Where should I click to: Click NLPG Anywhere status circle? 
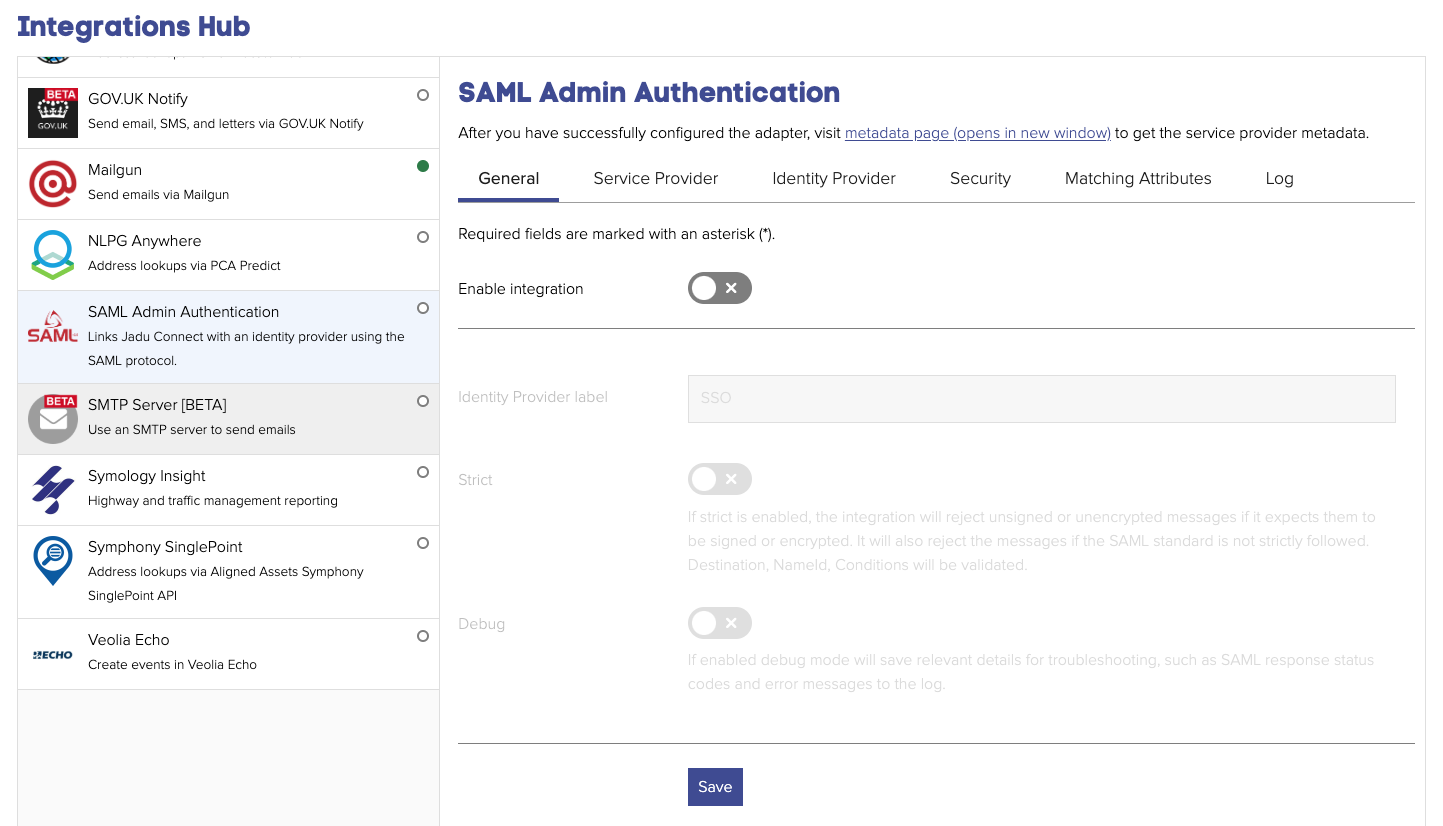pos(423,237)
